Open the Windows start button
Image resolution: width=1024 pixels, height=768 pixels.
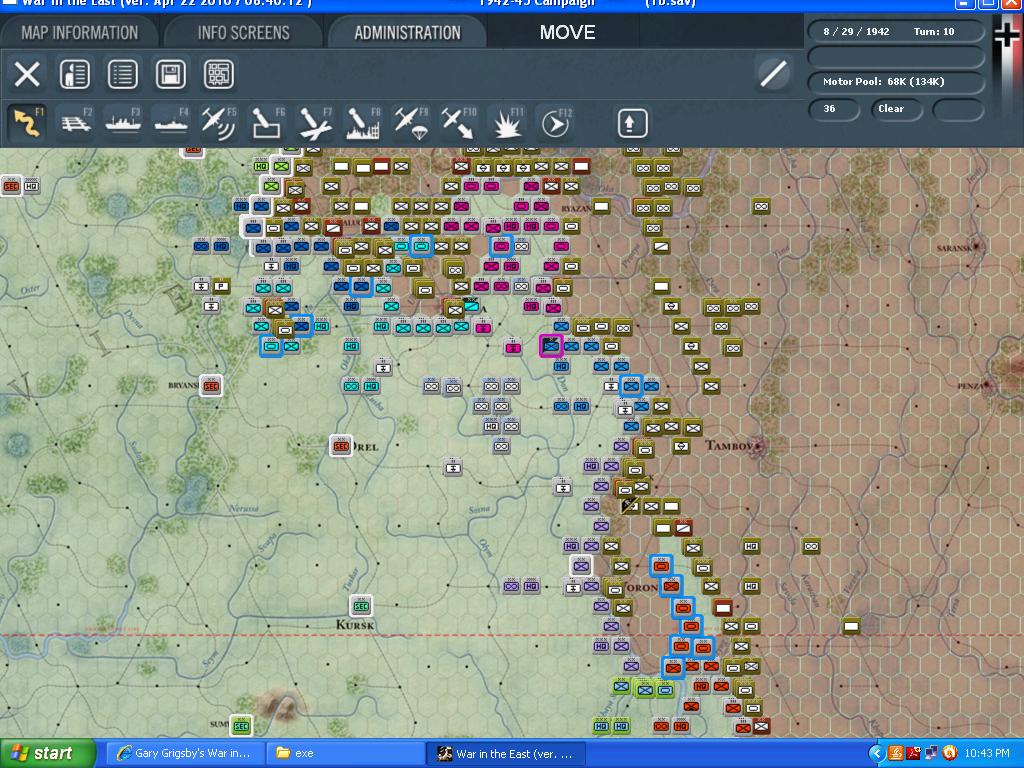47,753
